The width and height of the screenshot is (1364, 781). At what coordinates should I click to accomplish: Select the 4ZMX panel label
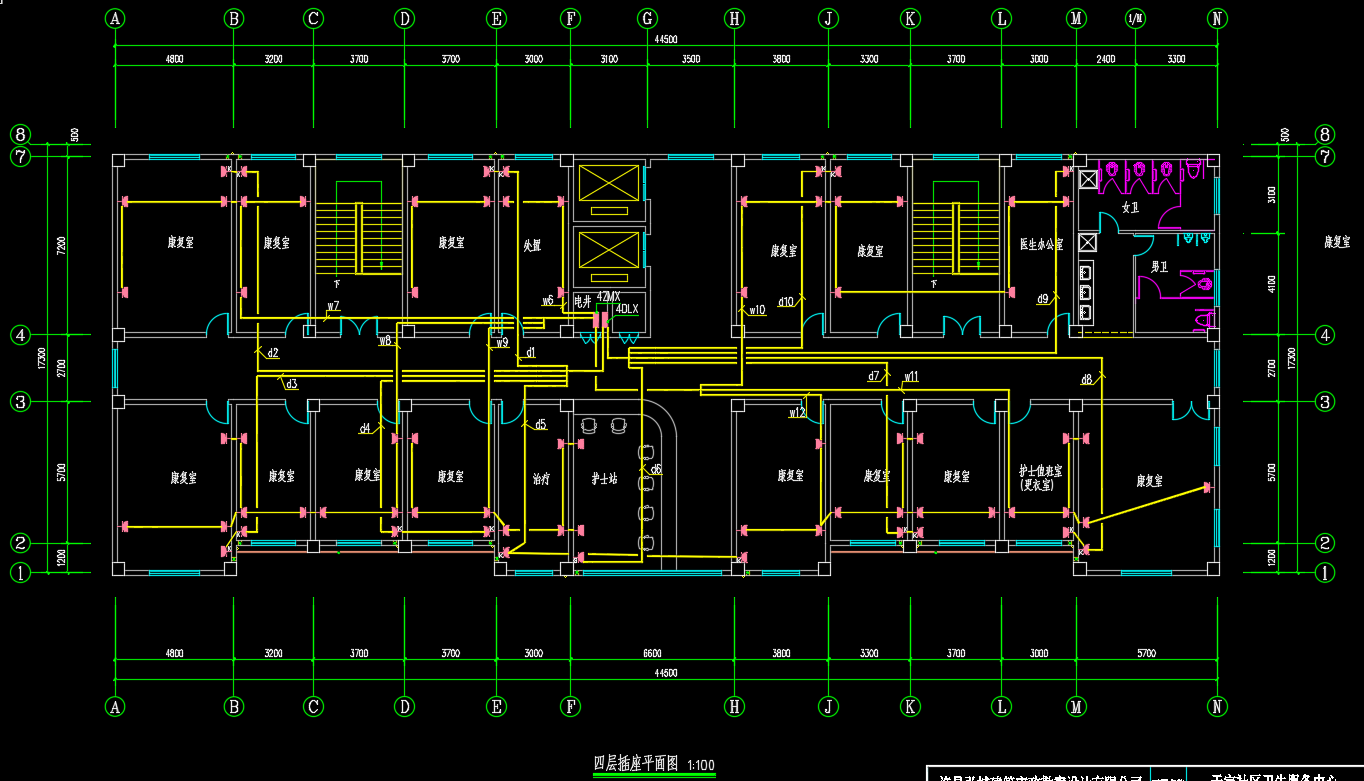(608, 297)
